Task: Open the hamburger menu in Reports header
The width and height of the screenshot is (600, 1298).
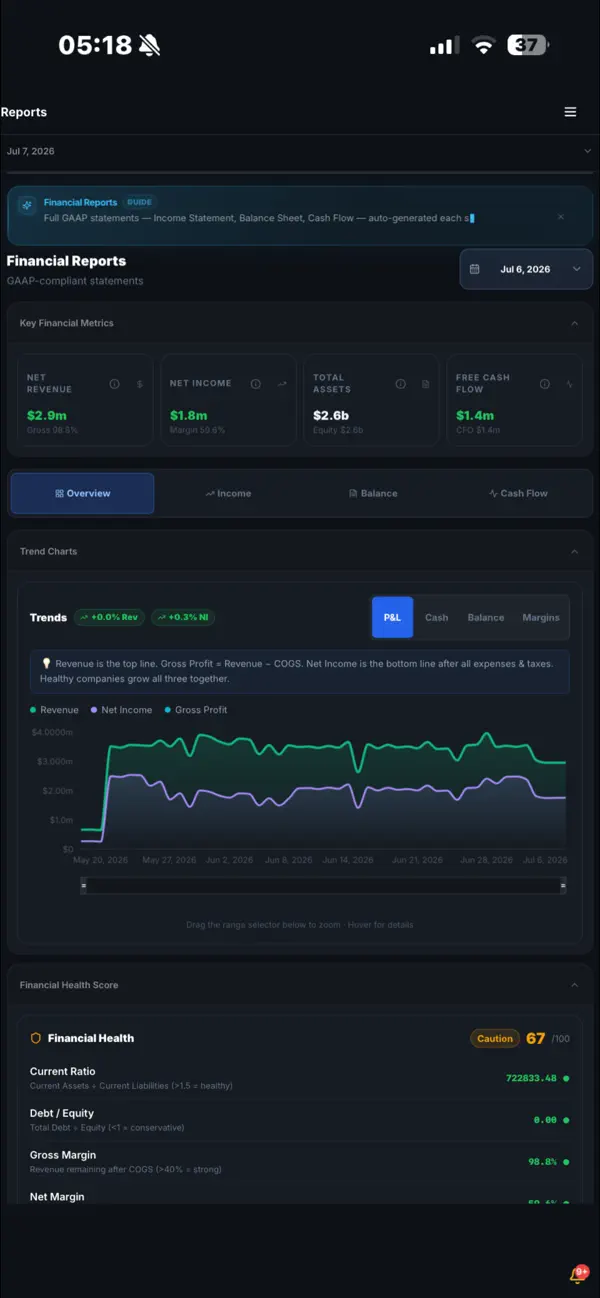Action: [570, 112]
